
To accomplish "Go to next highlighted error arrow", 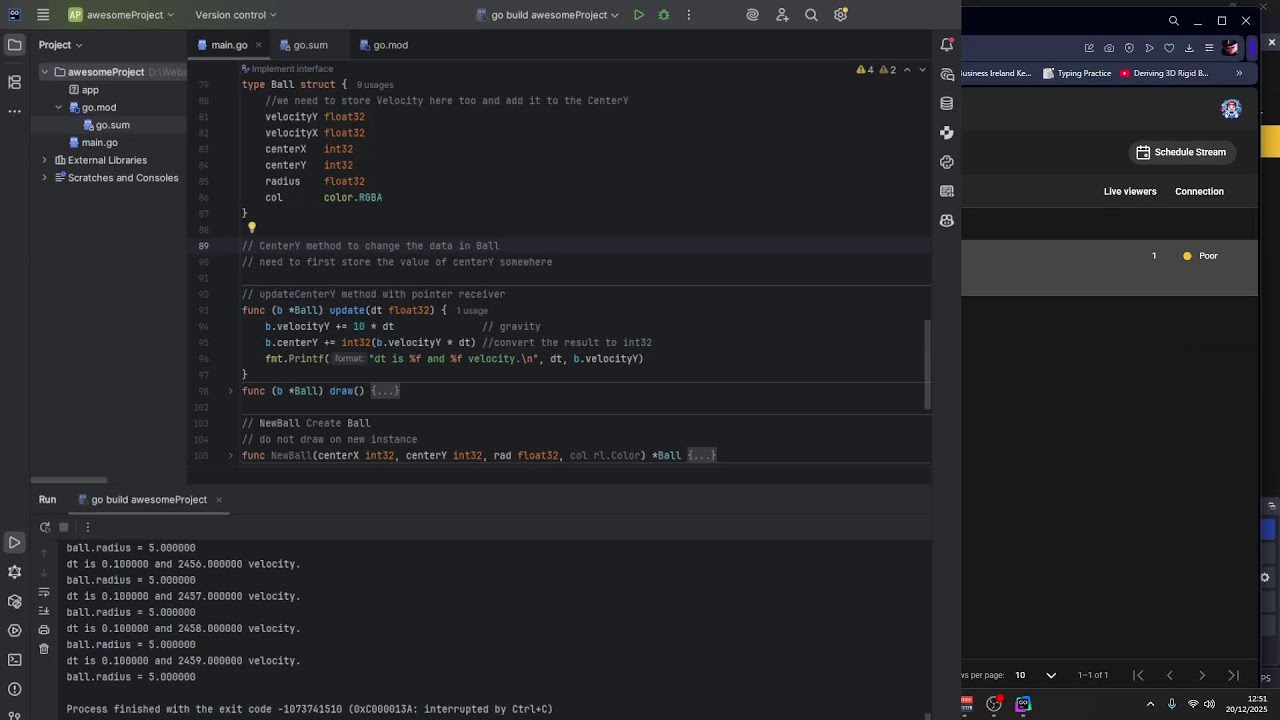I will coord(922,70).
